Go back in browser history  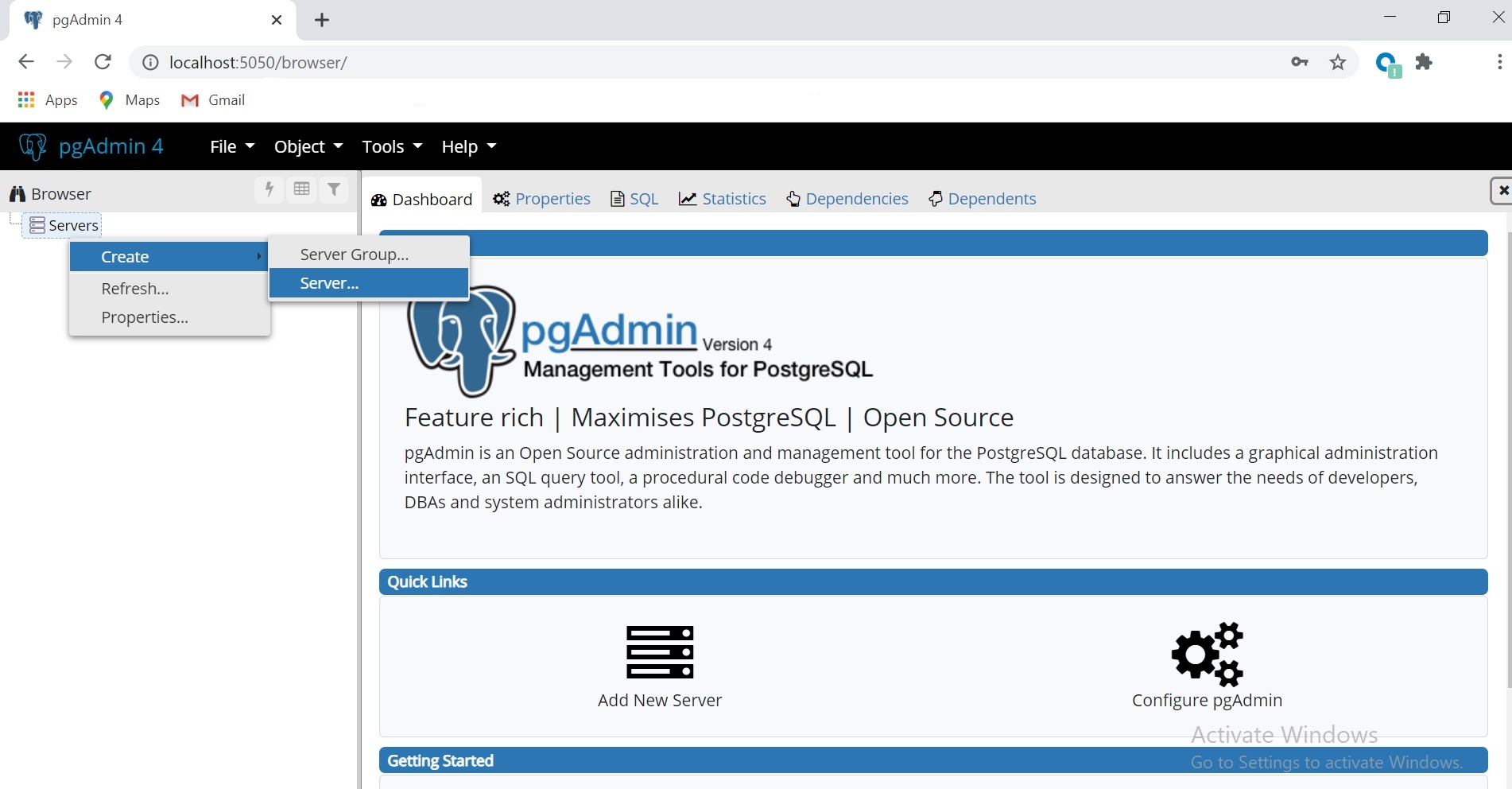(x=26, y=62)
